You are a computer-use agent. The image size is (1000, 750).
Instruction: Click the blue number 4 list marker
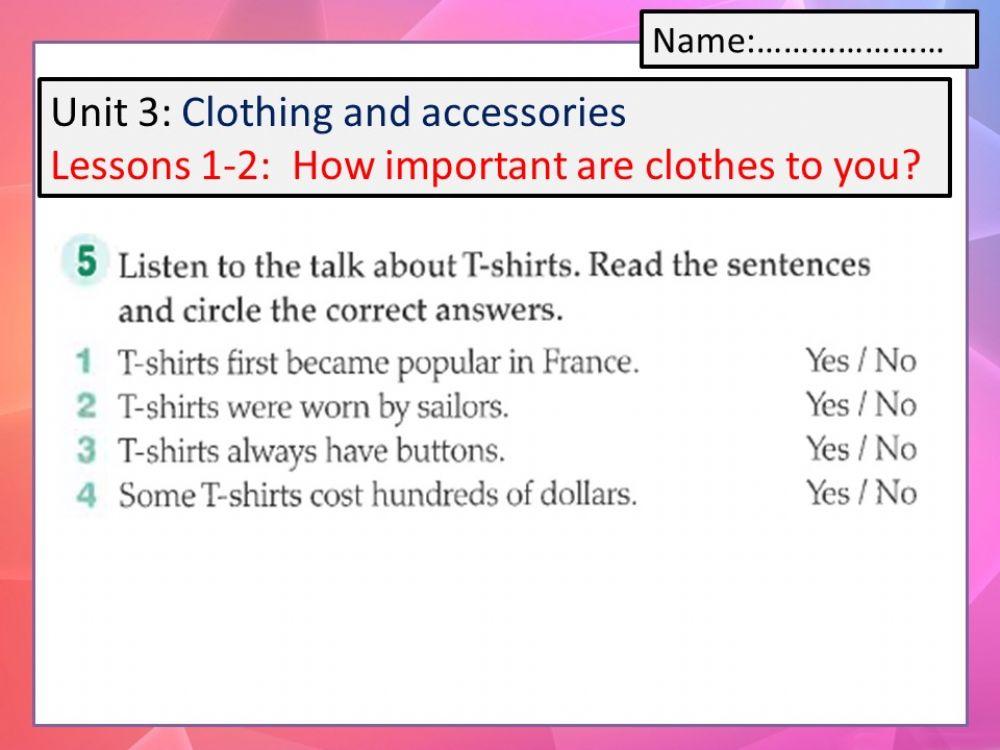[x=87, y=495]
